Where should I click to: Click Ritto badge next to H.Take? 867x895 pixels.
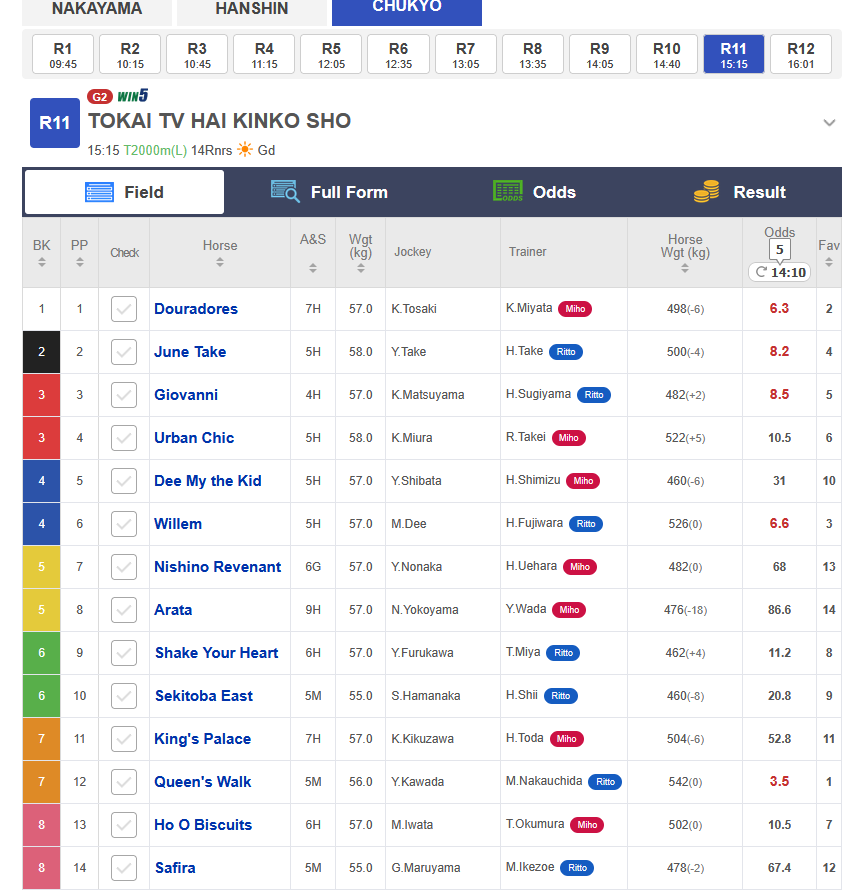566,352
